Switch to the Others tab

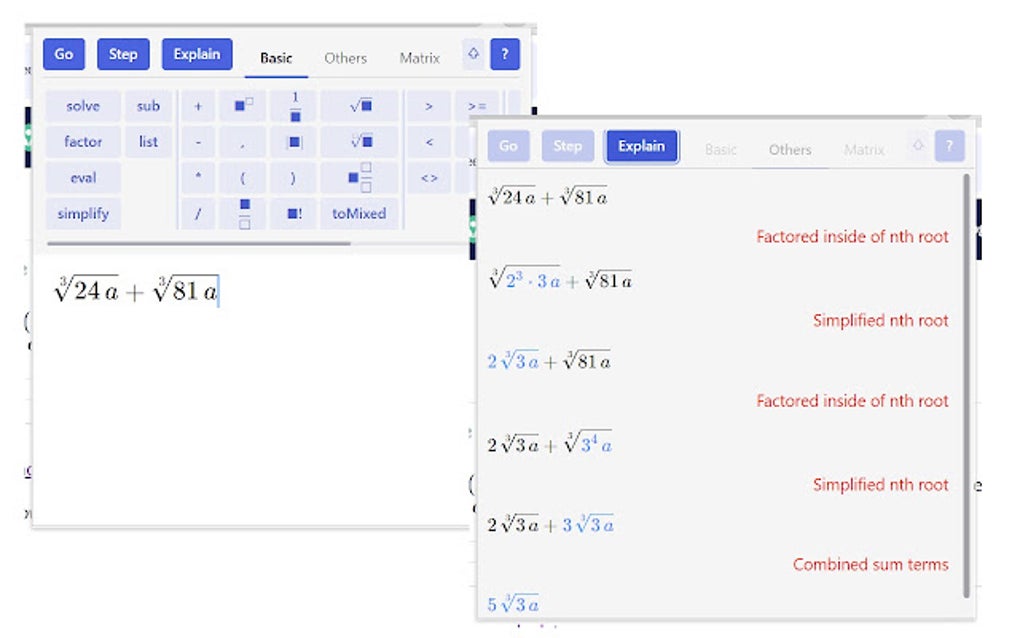(344, 58)
